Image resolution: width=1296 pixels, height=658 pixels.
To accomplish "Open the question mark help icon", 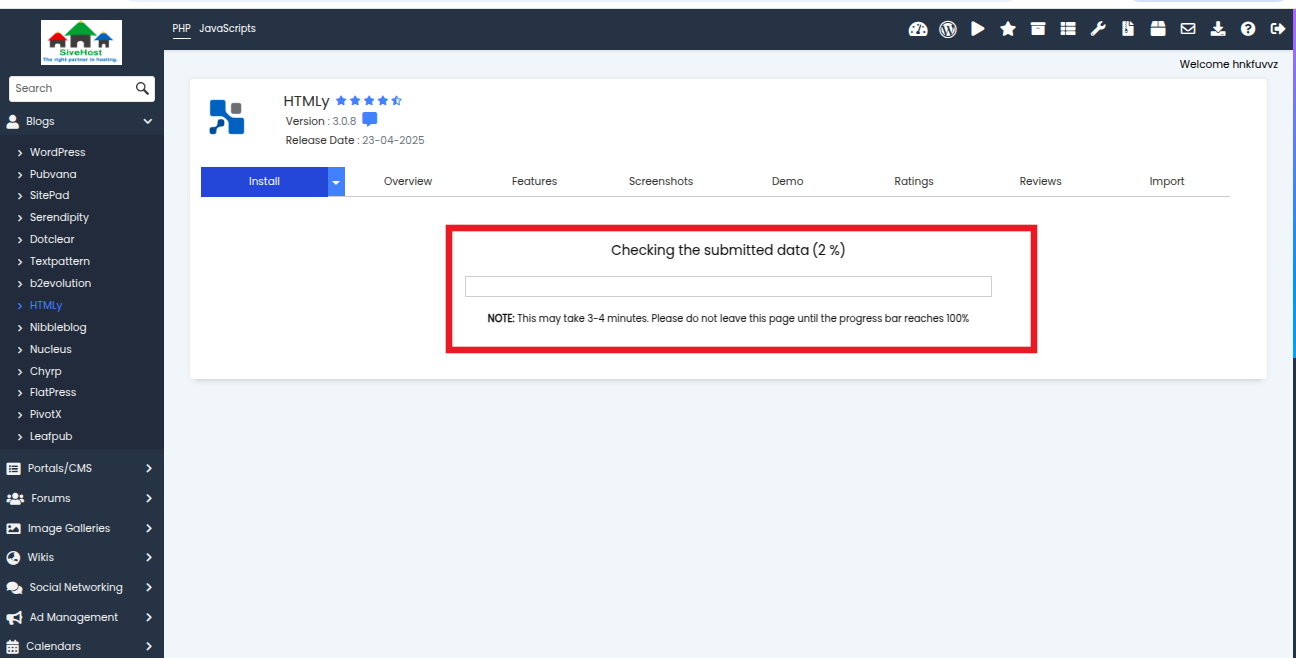I will tap(1248, 29).
